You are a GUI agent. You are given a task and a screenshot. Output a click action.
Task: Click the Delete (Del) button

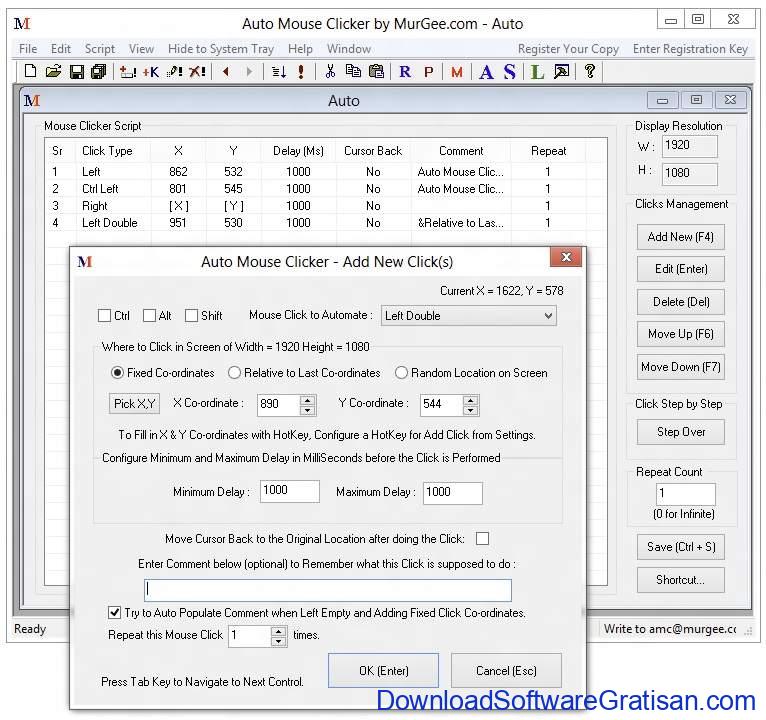(x=681, y=302)
